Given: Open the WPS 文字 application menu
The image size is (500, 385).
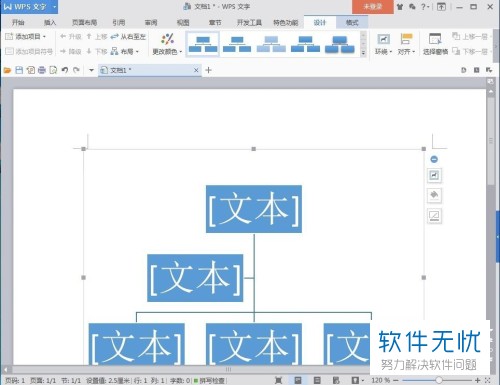Looking at the screenshot, I should pyautogui.click(x=29, y=7).
